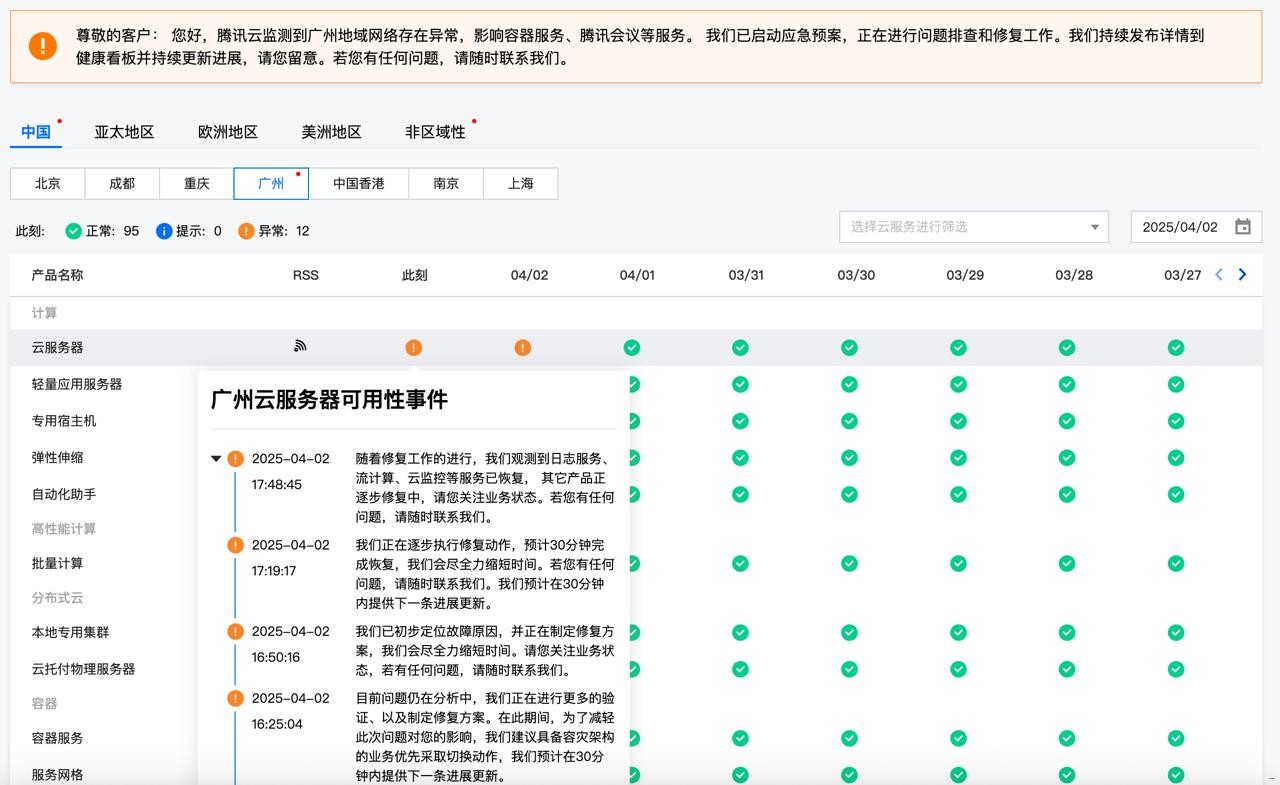This screenshot has width=1280, height=785.
Task: Select the 上海 region button
Action: point(520,184)
